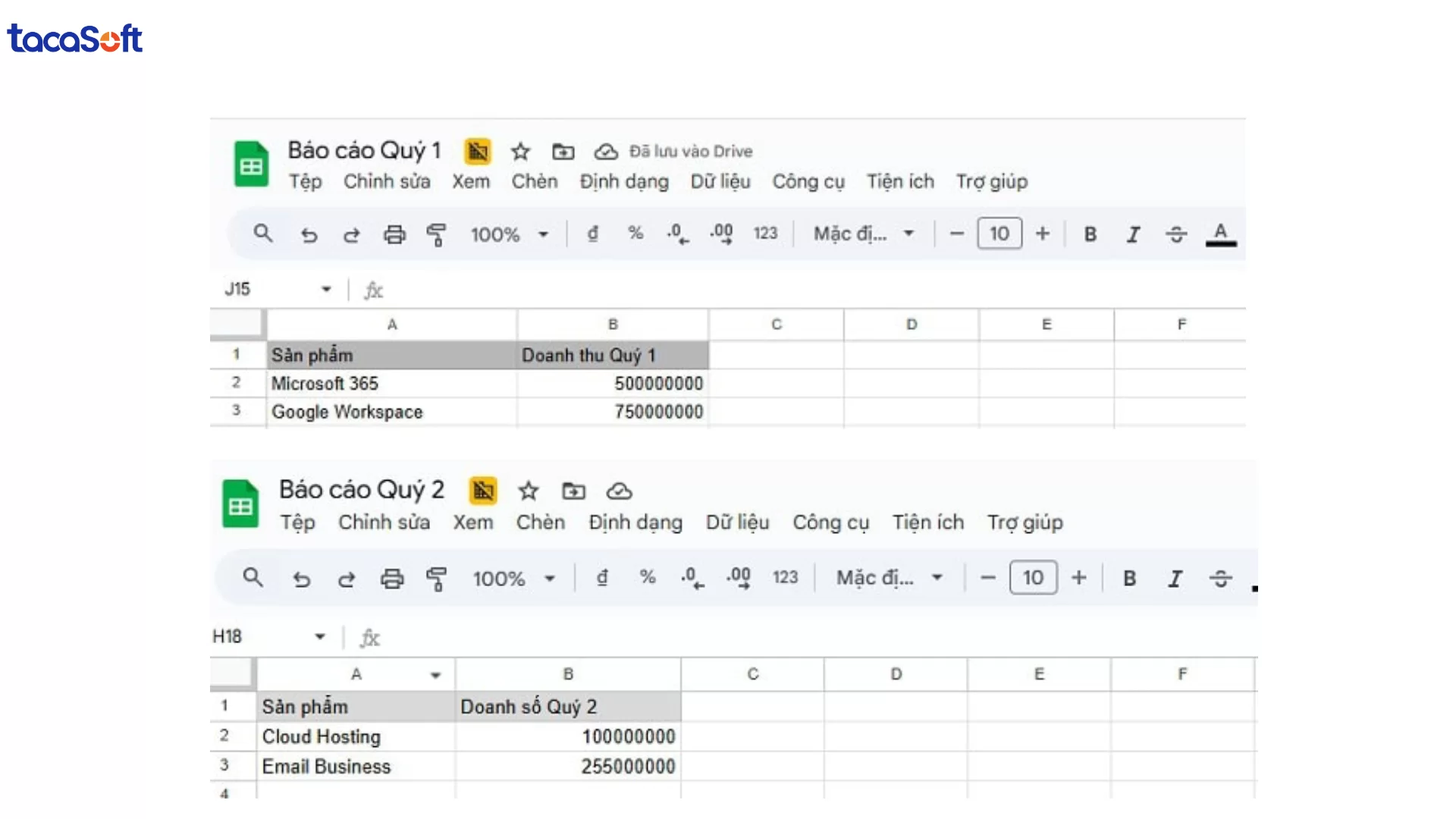Open the Định dạng menu
The image size is (1456, 819).
pyautogui.click(x=624, y=182)
